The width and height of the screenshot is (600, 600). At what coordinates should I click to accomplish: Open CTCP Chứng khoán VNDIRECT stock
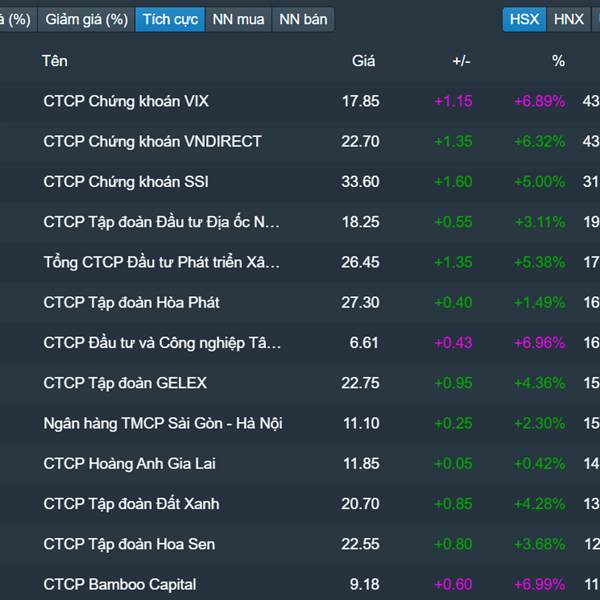152,142
